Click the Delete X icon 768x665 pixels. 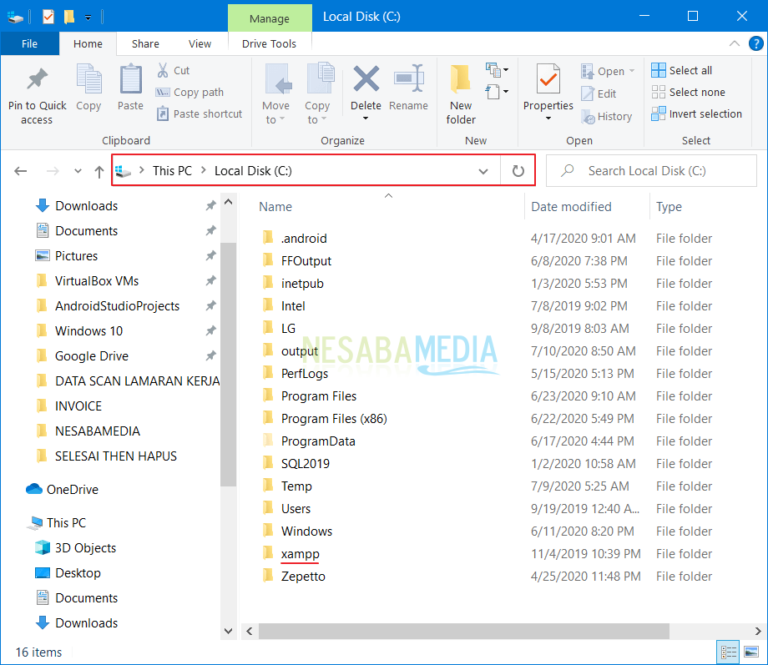click(366, 79)
